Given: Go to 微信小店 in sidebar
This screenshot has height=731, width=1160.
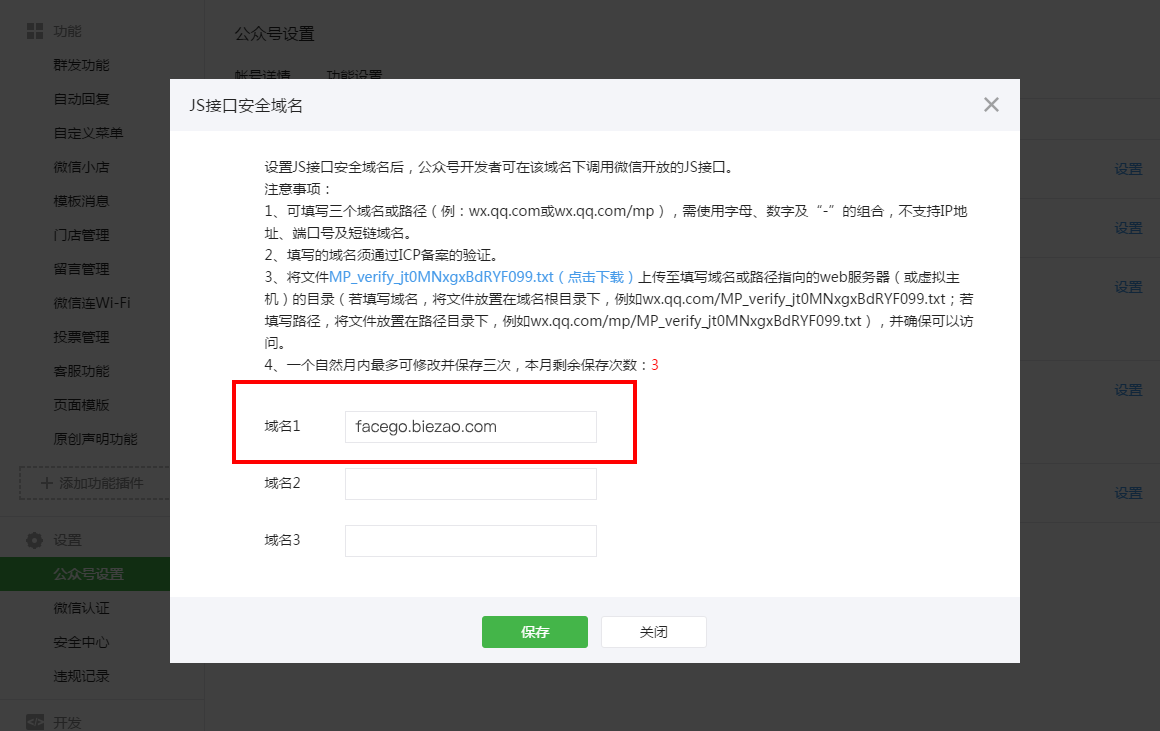Looking at the screenshot, I should coord(81,167).
